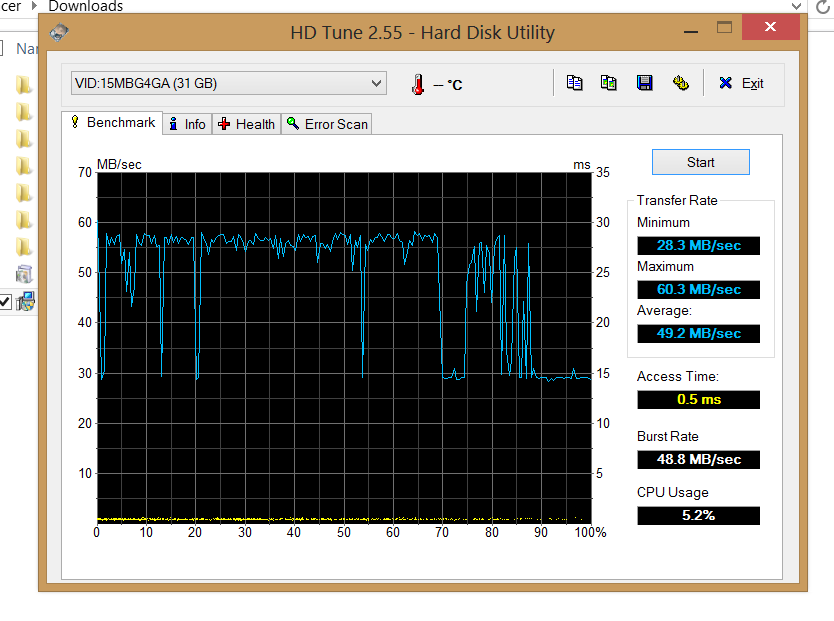This screenshot has height=621, width=834.
Task: Click the Start benchmark button
Action: coord(700,162)
